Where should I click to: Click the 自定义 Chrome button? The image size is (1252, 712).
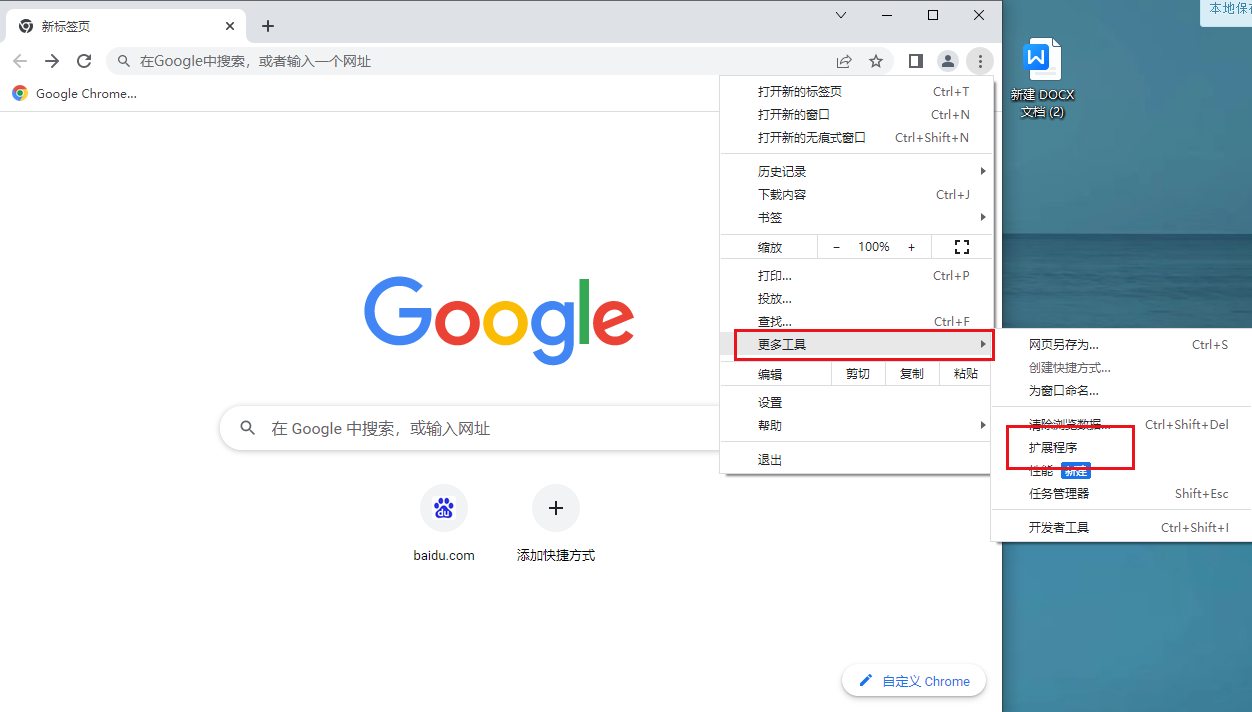[x=914, y=681]
